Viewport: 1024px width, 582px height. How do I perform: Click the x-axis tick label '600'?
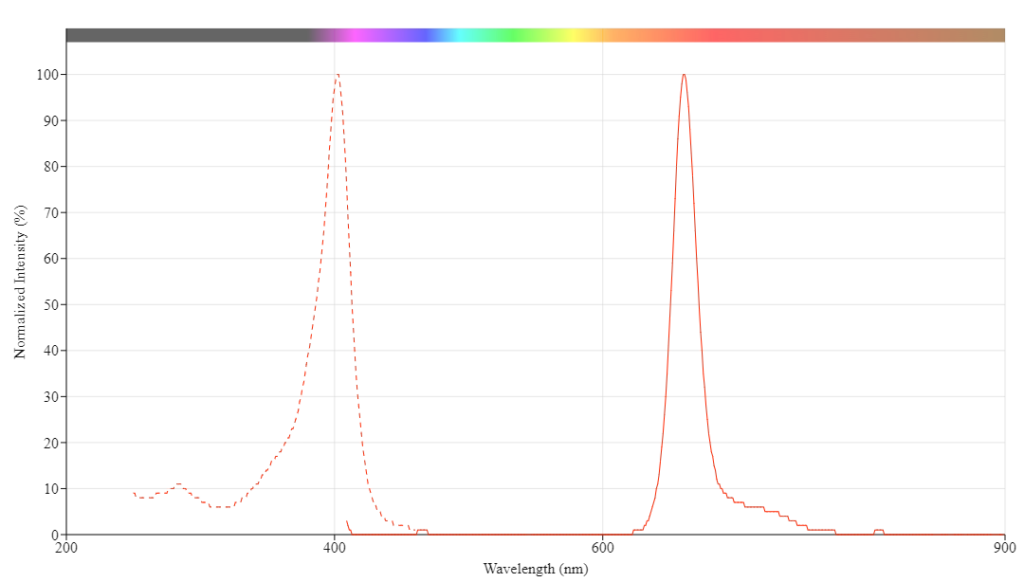[x=602, y=548]
